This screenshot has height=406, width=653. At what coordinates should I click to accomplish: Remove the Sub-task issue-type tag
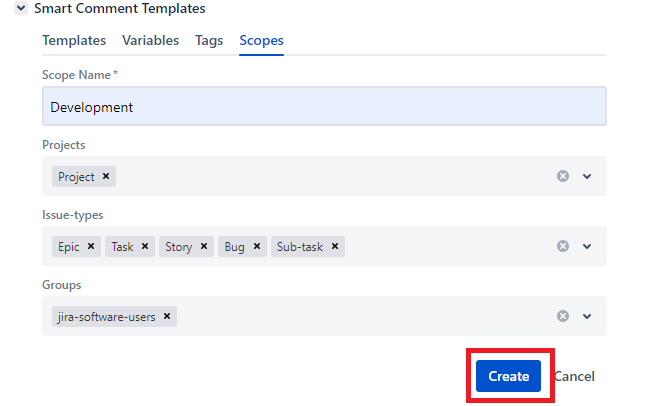[335, 247]
